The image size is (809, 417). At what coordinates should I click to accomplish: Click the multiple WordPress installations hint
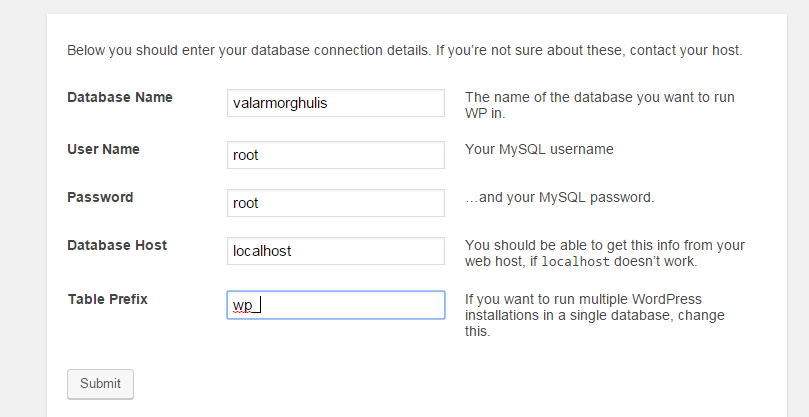tap(598, 315)
